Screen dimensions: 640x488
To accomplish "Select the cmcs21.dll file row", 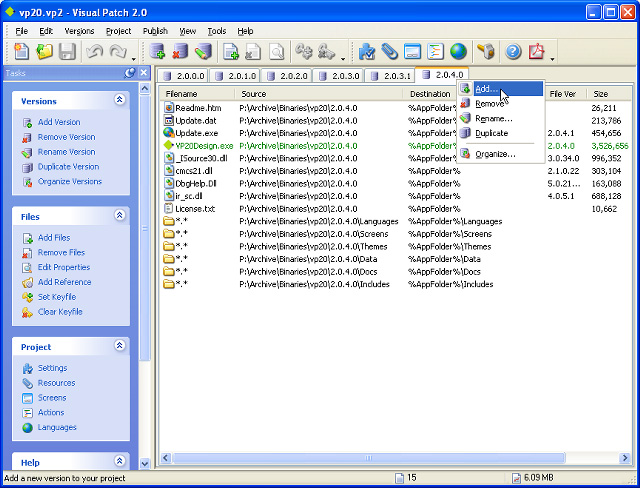I will (x=396, y=171).
